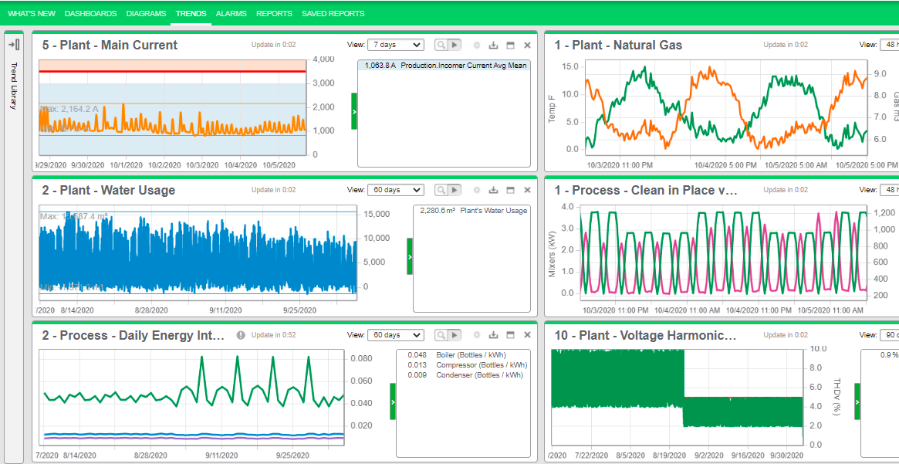Toggle play mode on Daily Energy trend
The height and width of the screenshot is (464, 899).
[x=455, y=335]
